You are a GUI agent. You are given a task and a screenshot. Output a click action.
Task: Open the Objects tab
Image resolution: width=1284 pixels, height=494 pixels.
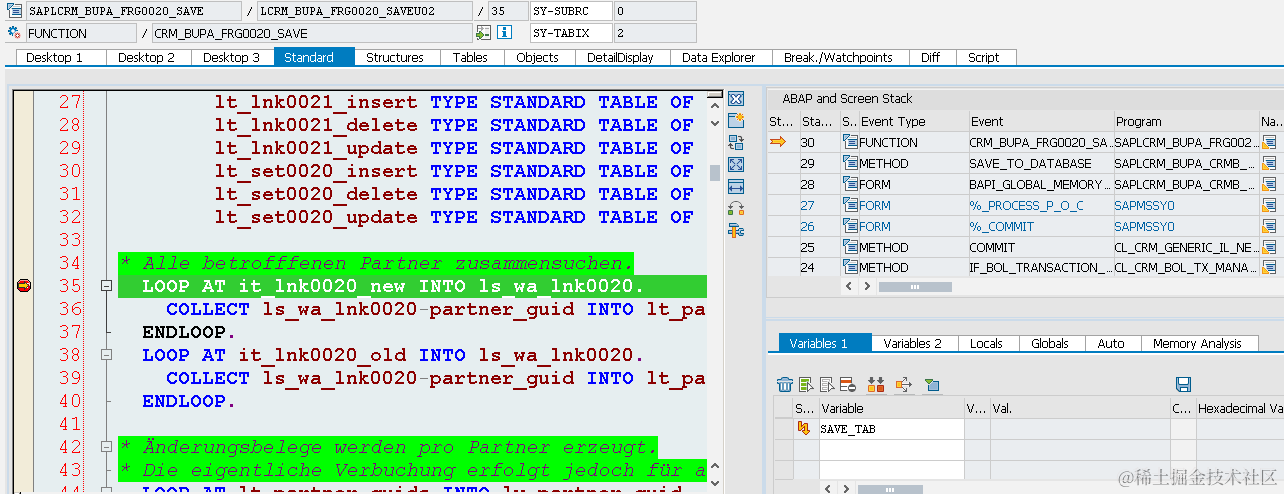538,57
